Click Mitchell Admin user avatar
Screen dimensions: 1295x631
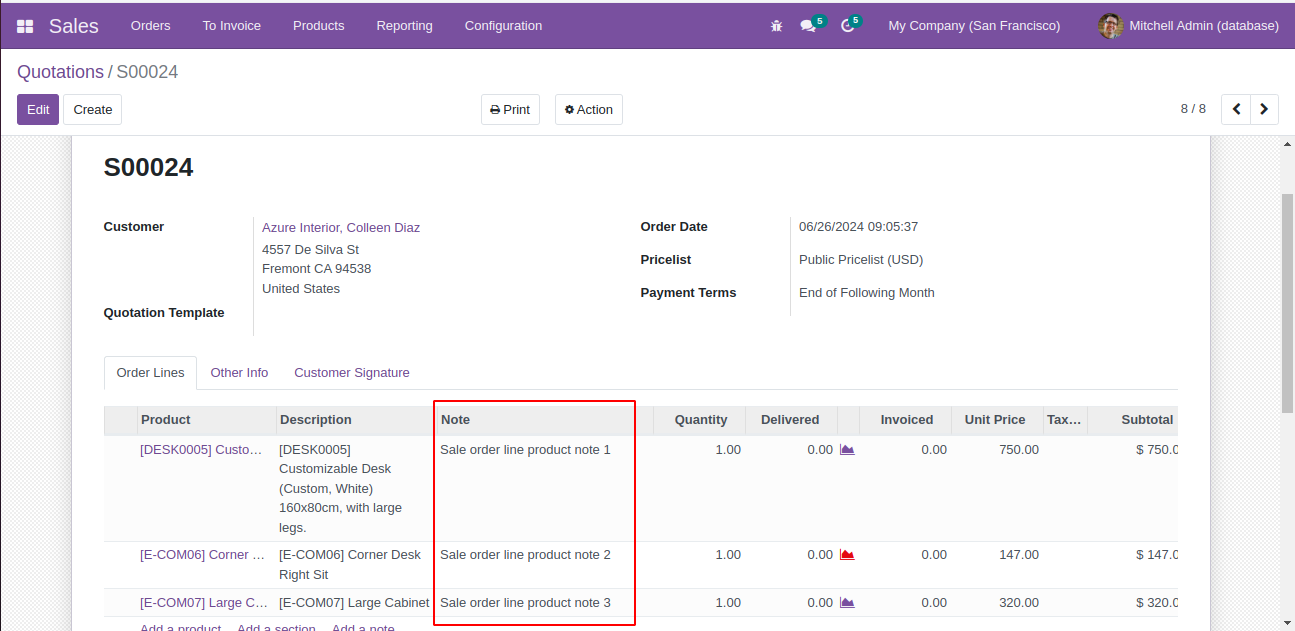[x=1110, y=26]
